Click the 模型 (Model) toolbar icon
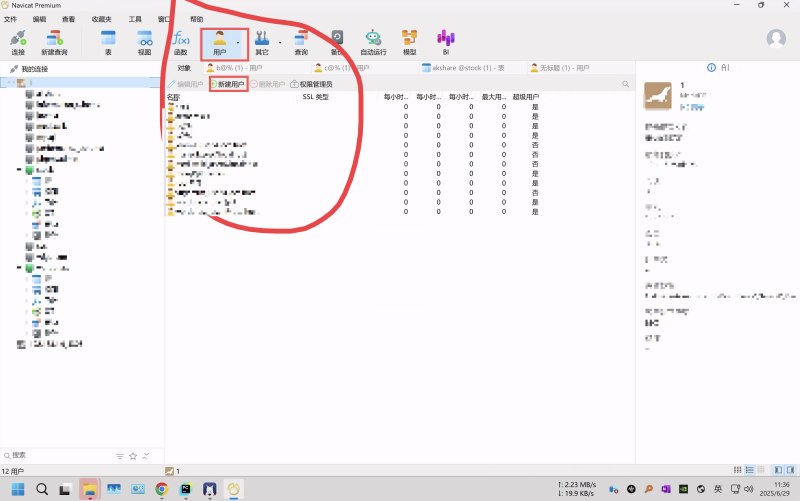The width and height of the screenshot is (800, 501). pyautogui.click(x=409, y=41)
